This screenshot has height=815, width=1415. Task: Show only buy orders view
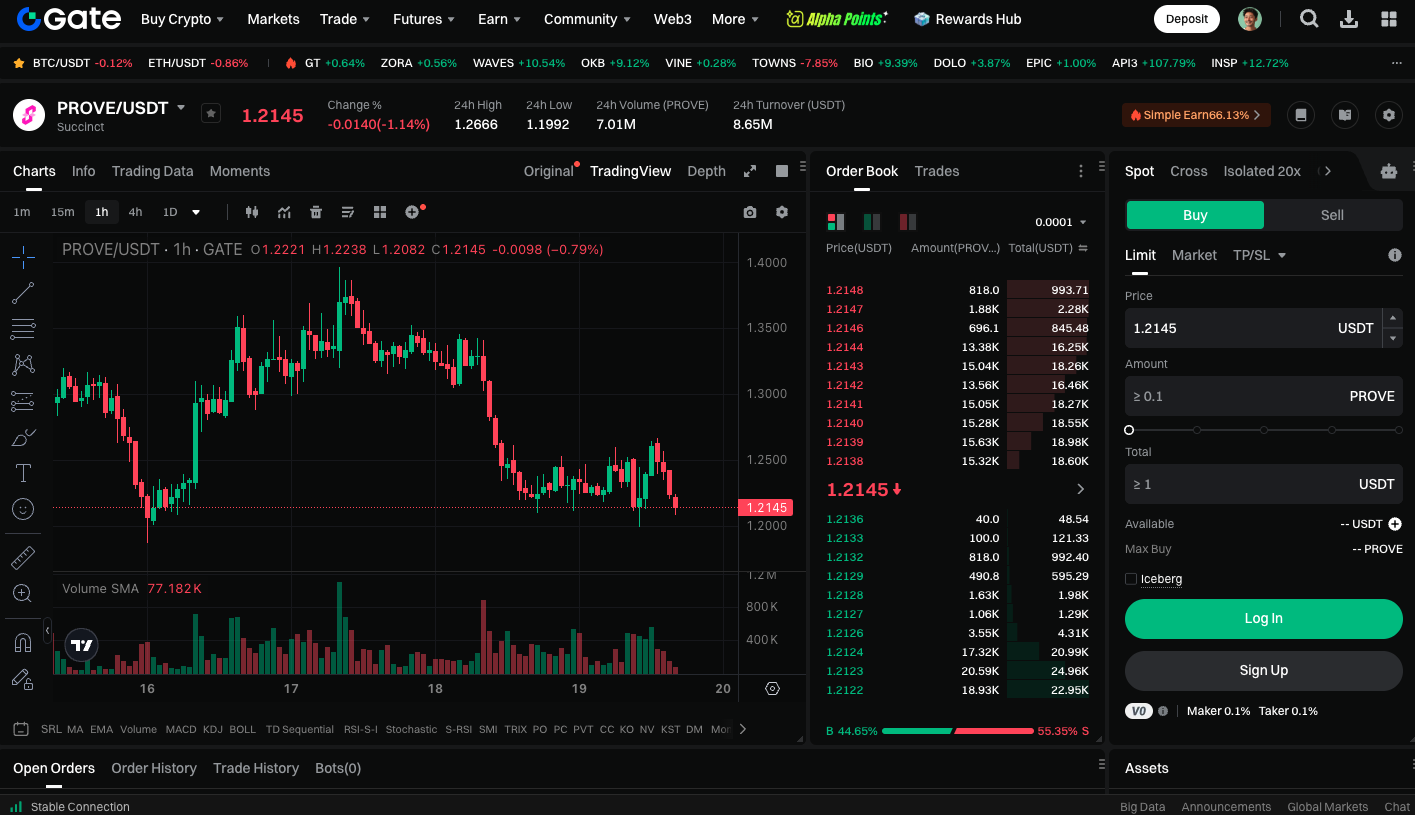click(872, 221)
